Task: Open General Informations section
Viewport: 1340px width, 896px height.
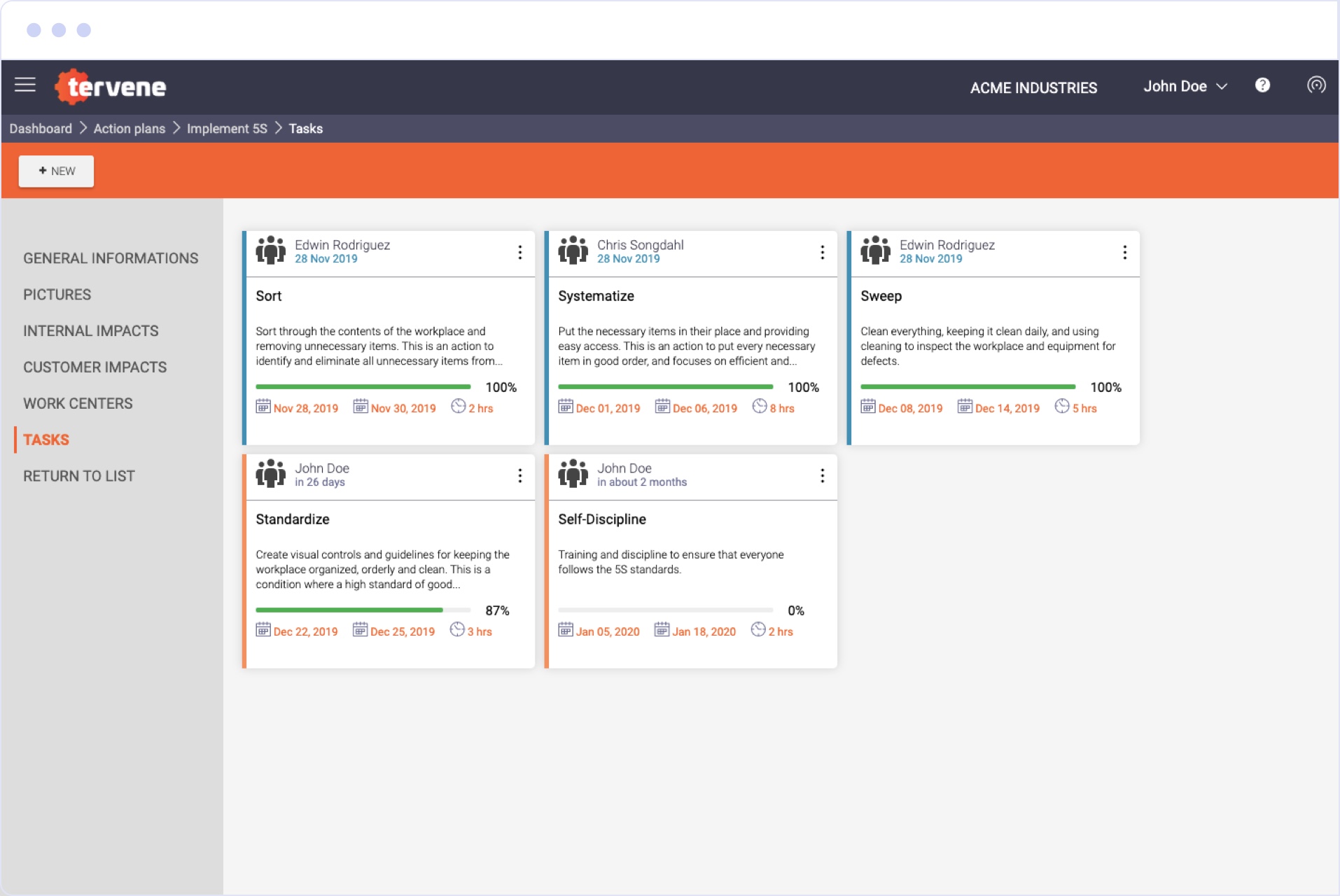Action: coord(111,258)
